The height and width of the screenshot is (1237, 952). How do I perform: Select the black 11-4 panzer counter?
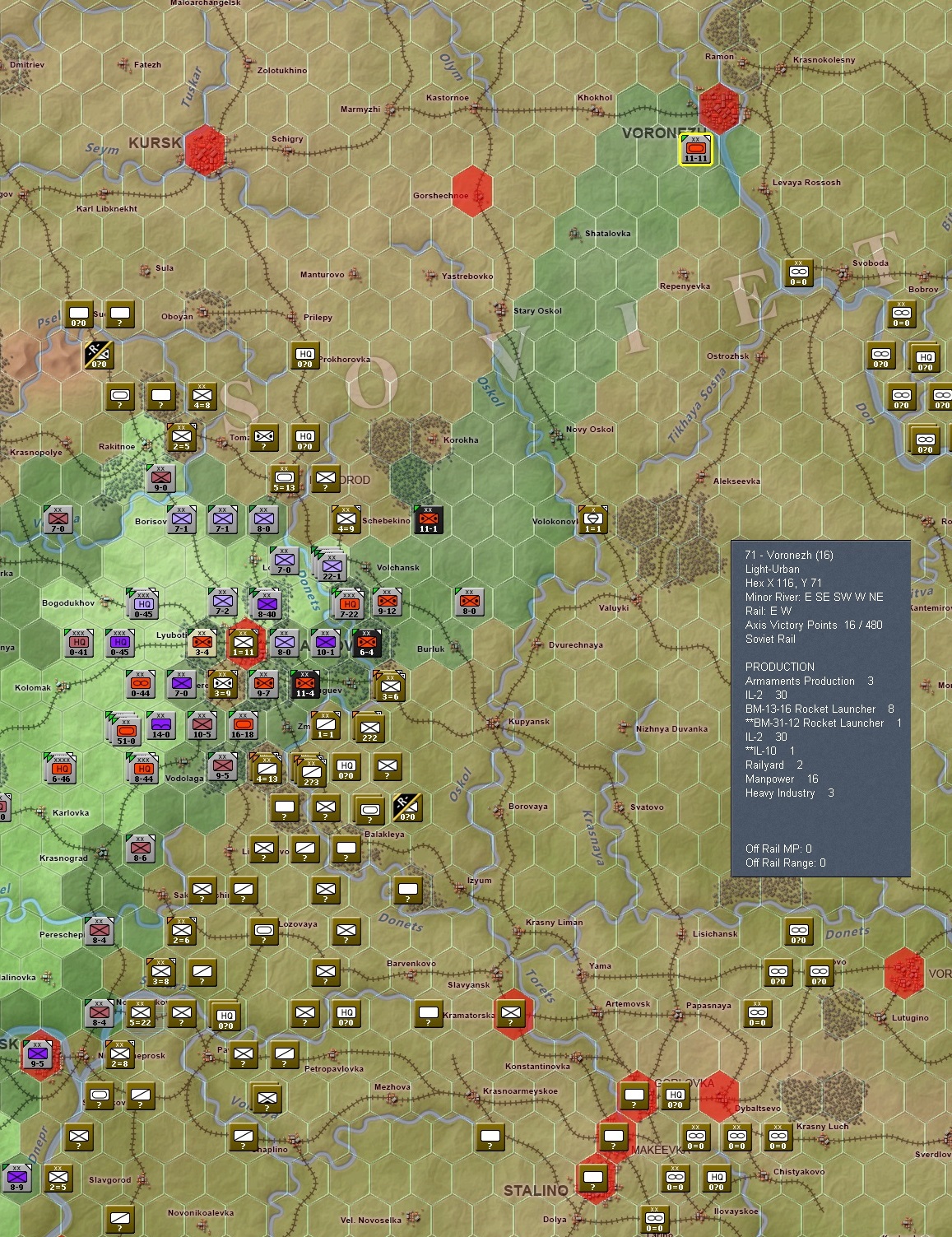304,684
